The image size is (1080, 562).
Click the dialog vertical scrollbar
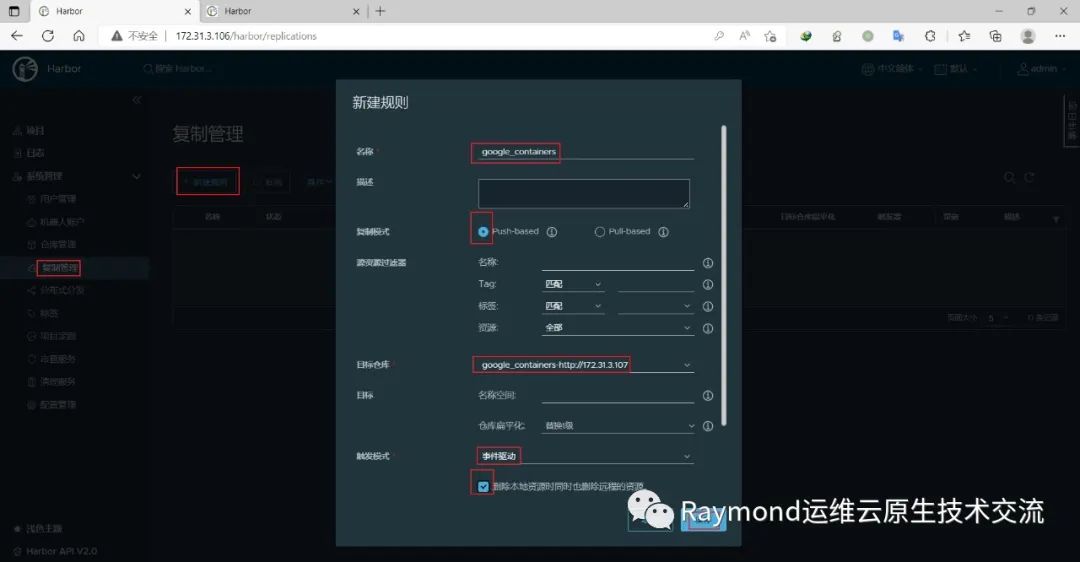[x=723, y=275]
